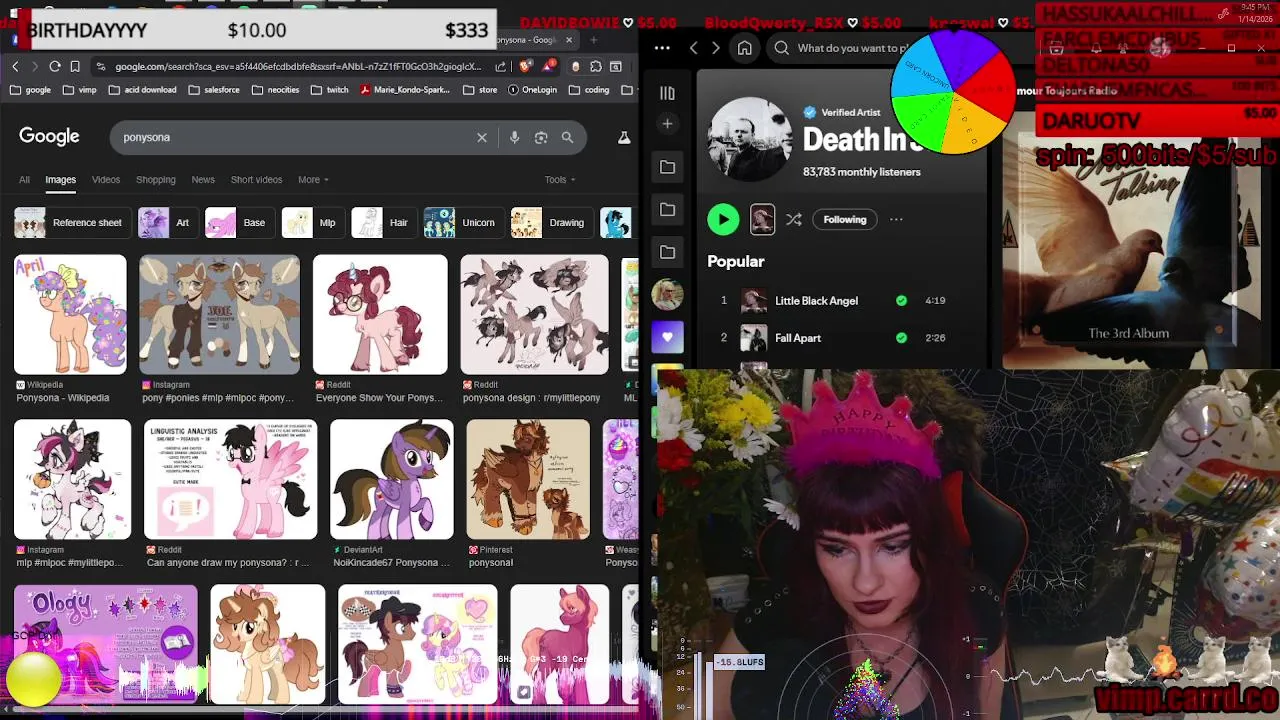Open NoiKincade67 Ponysona DeviantArt thumbnail
Viewport: 1280px width, 720px height.
(x=391, y=479)
